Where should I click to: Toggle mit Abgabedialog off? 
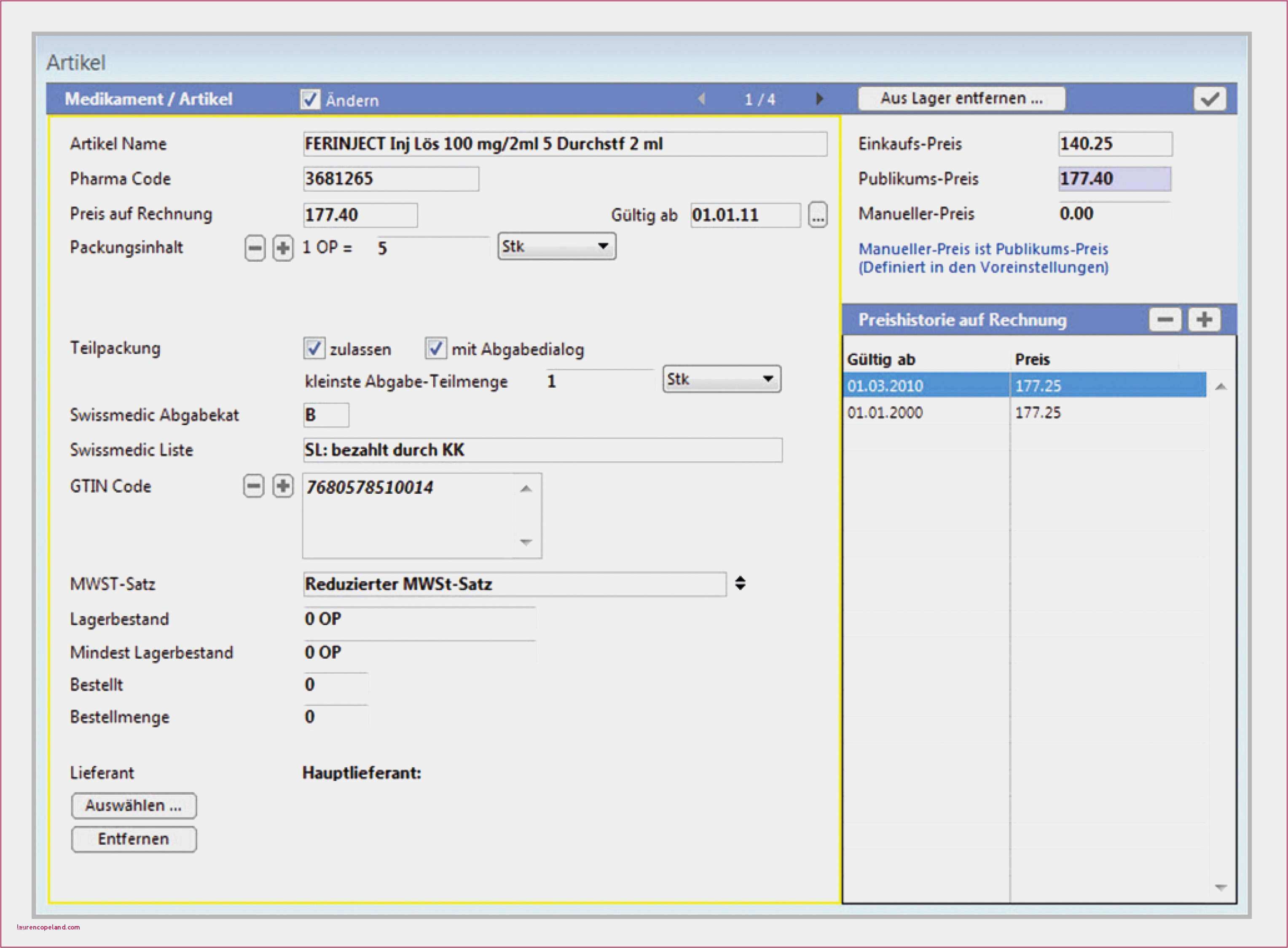(x=437, y=348)
